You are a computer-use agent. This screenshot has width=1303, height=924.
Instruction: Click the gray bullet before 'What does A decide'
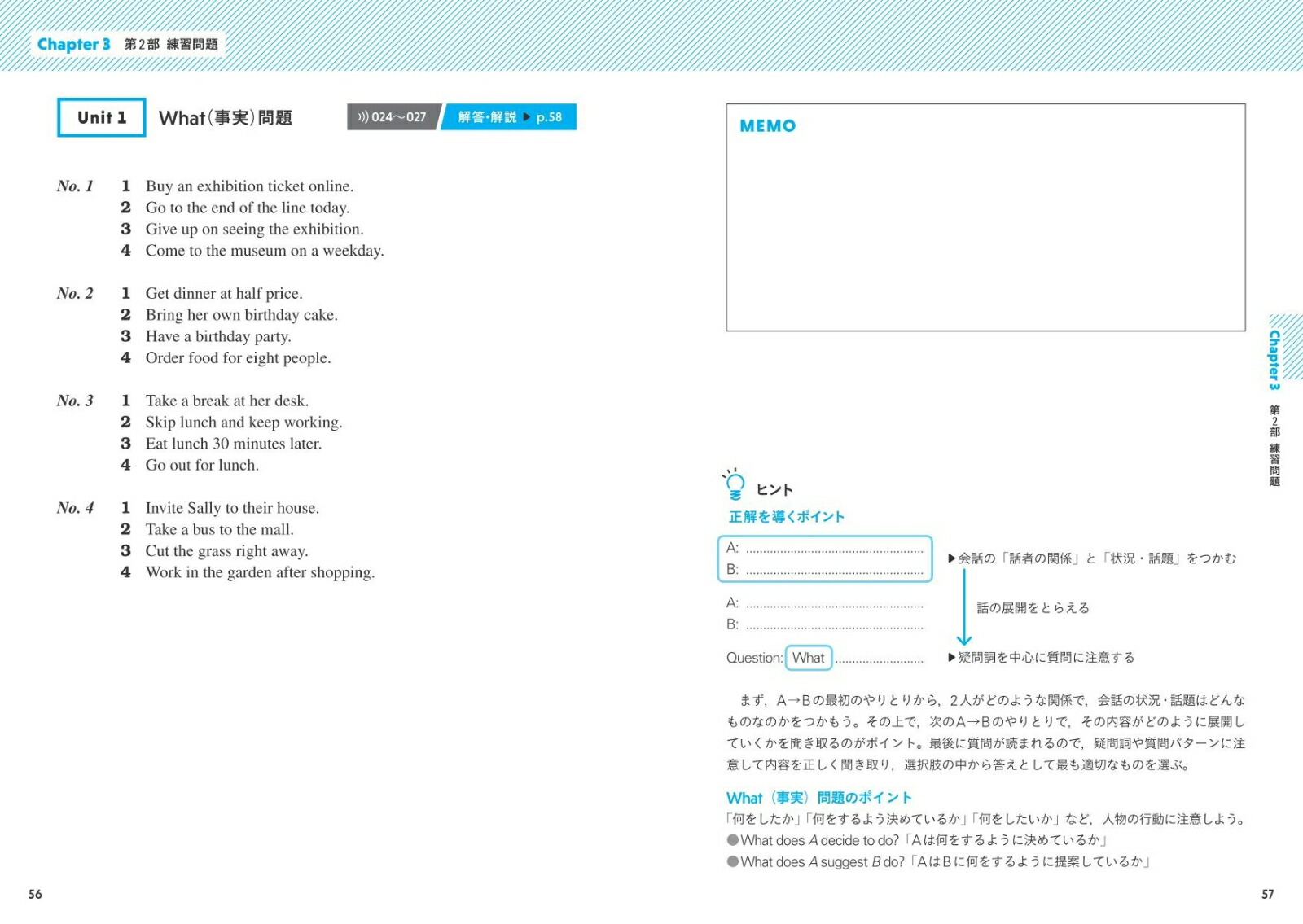coord(733,840)
